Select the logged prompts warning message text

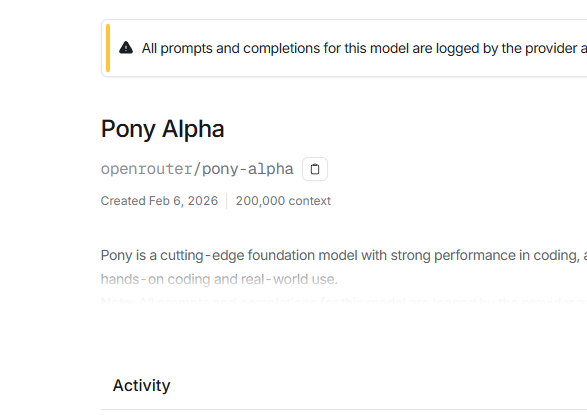(x=364, y=48)
